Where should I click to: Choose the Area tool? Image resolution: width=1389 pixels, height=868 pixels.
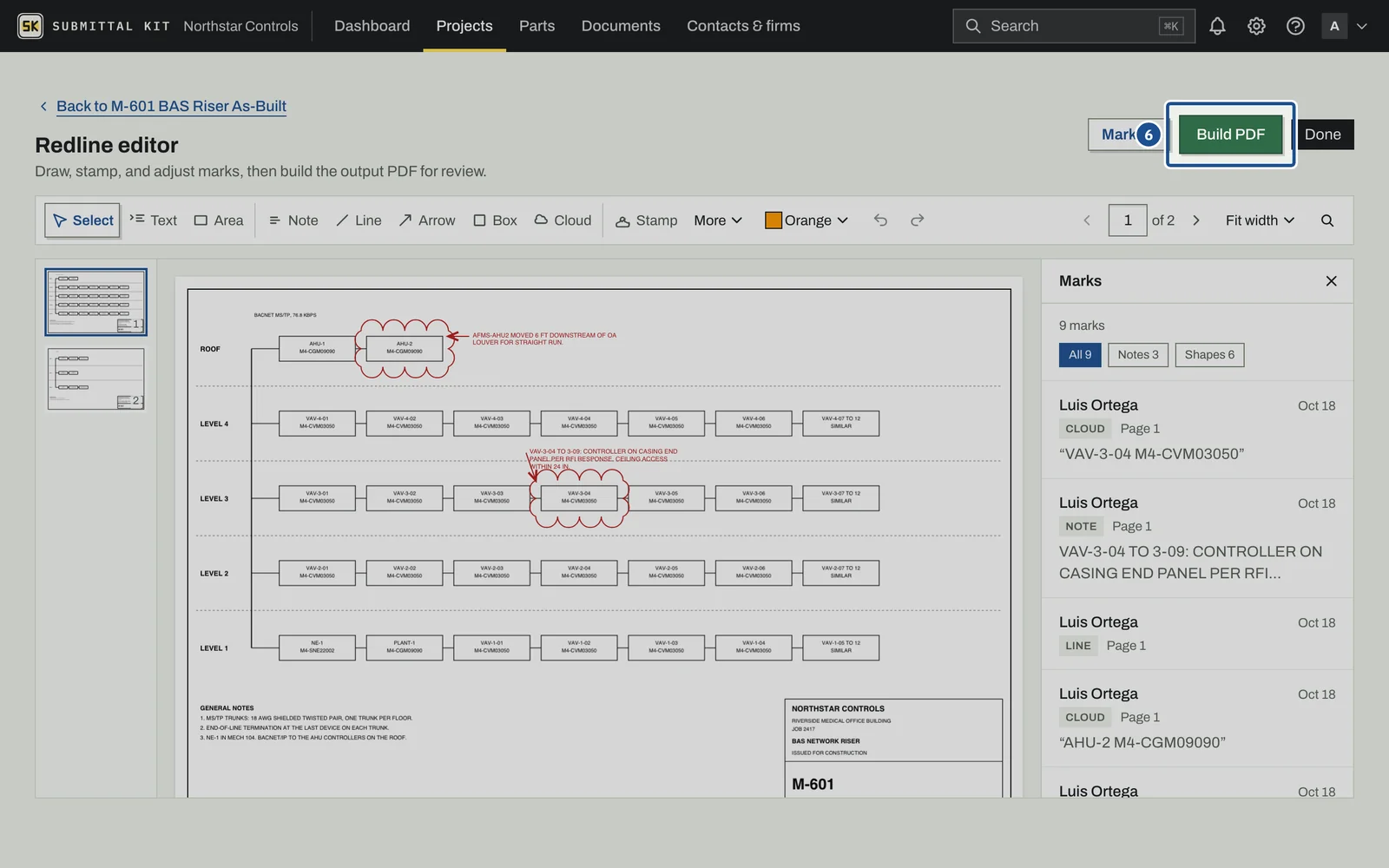pyautogui.click(x=219, y=220)
